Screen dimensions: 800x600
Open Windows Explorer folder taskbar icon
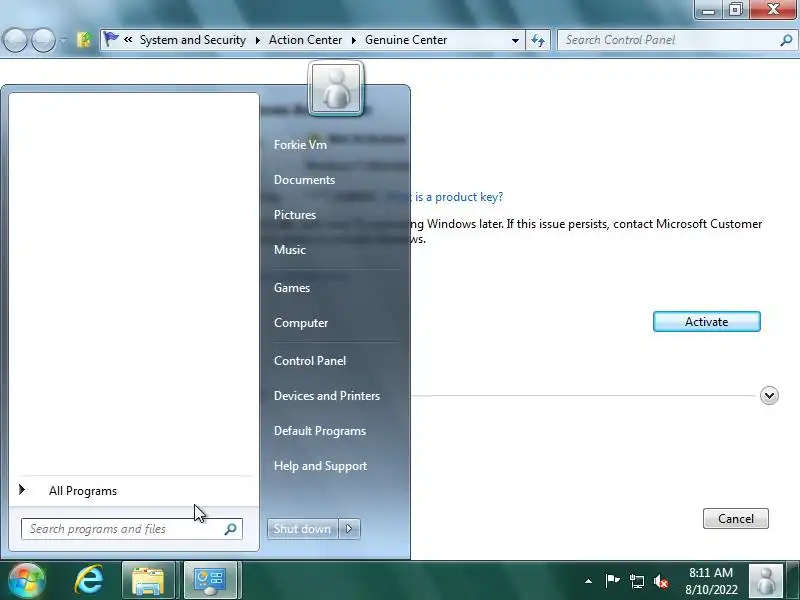(x=148, y=580)
